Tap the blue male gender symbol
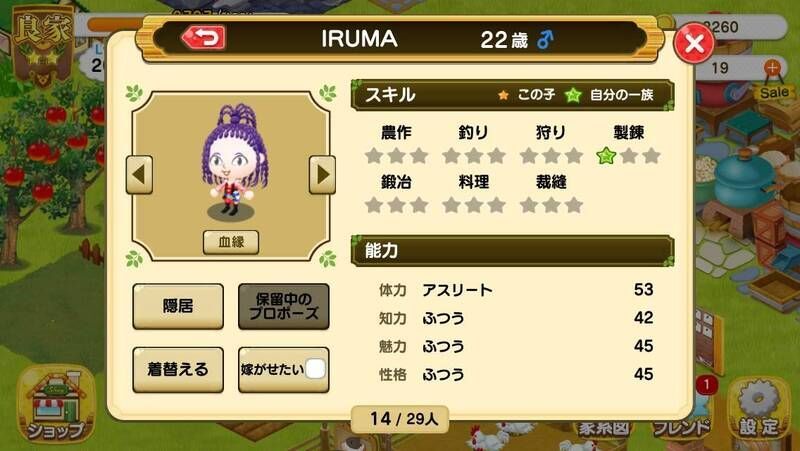 (545, 39)
